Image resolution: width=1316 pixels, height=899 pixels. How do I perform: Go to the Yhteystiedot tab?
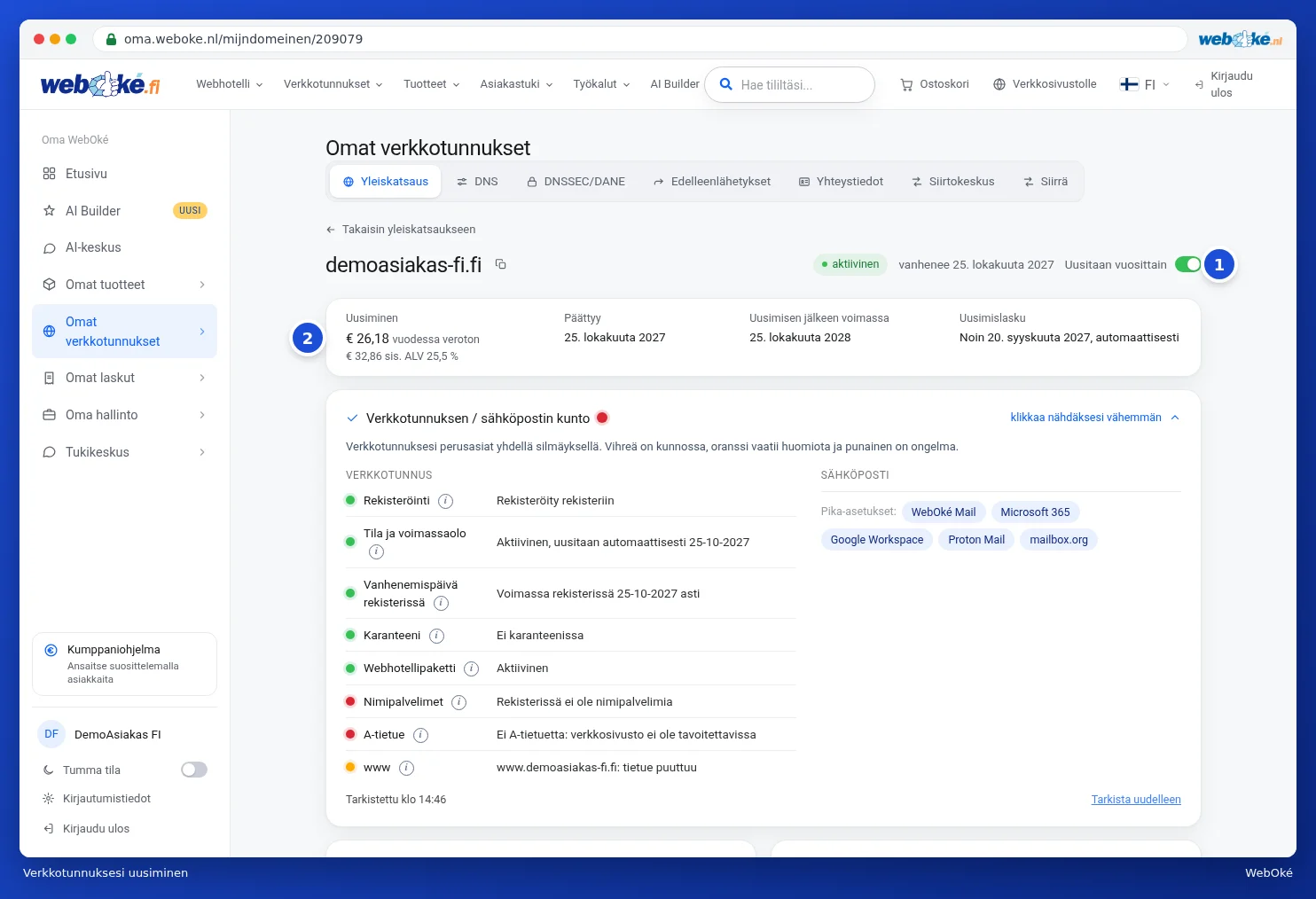click(842, 182)
